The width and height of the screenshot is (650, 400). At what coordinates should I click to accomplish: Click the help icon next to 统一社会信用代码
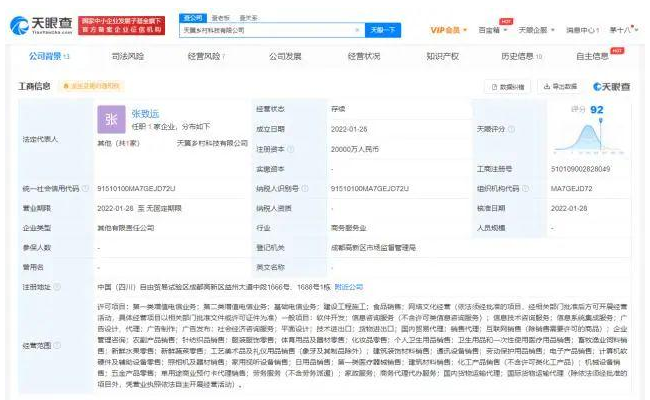pyautogui.click(x=85, y=189)
